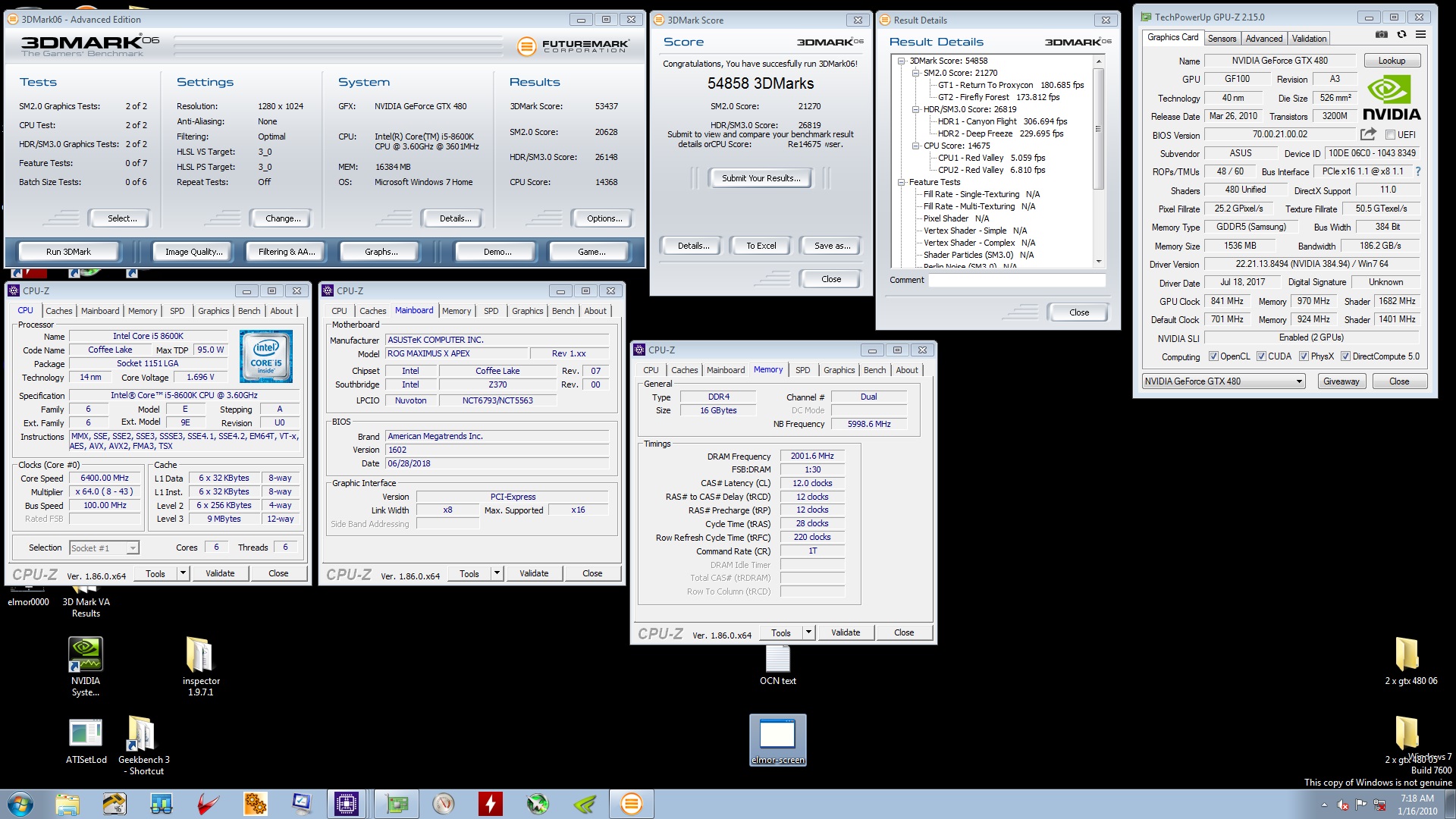Click the red lightning bolt taskbar icon
The width and height of the screenshot is (1456, 819).
[490, 804]
